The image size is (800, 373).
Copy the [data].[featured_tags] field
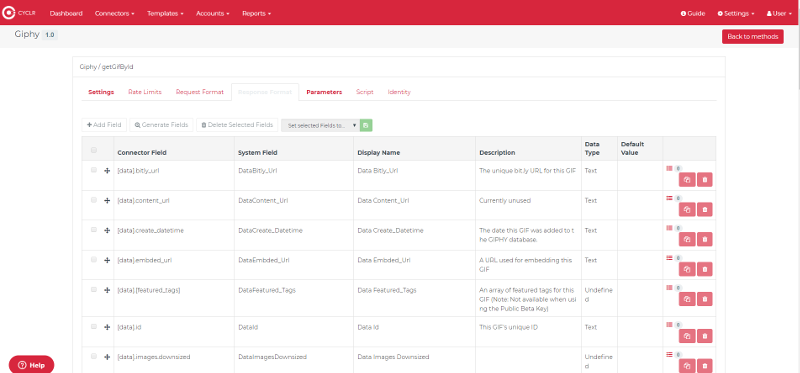[687, 299]
